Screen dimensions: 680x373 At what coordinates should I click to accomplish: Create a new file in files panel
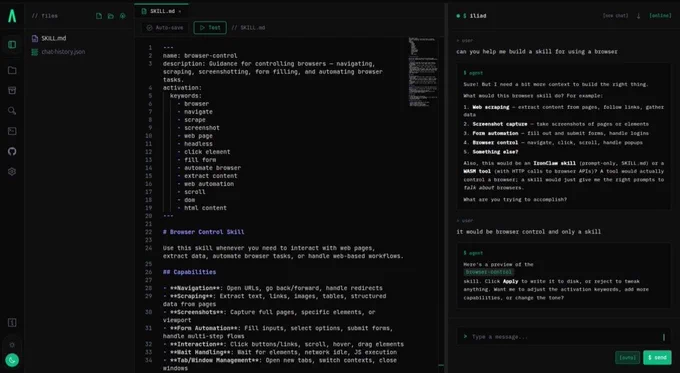pyautogui.click(x=99, y=16)
